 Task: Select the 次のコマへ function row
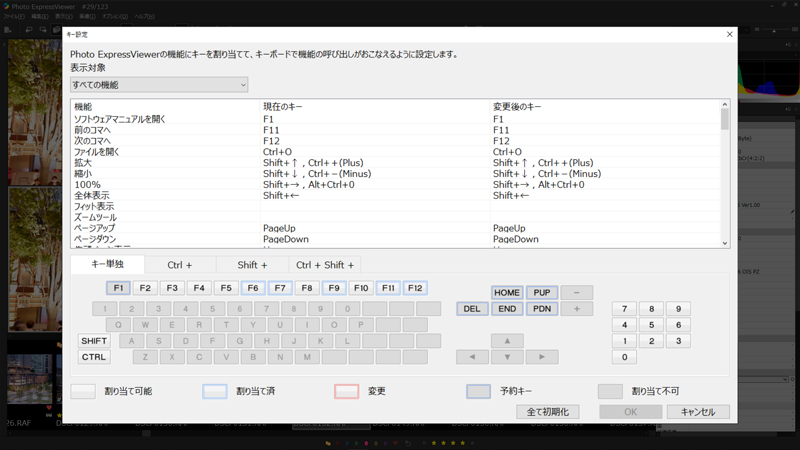pyautogui.click(x=395, y=141)
